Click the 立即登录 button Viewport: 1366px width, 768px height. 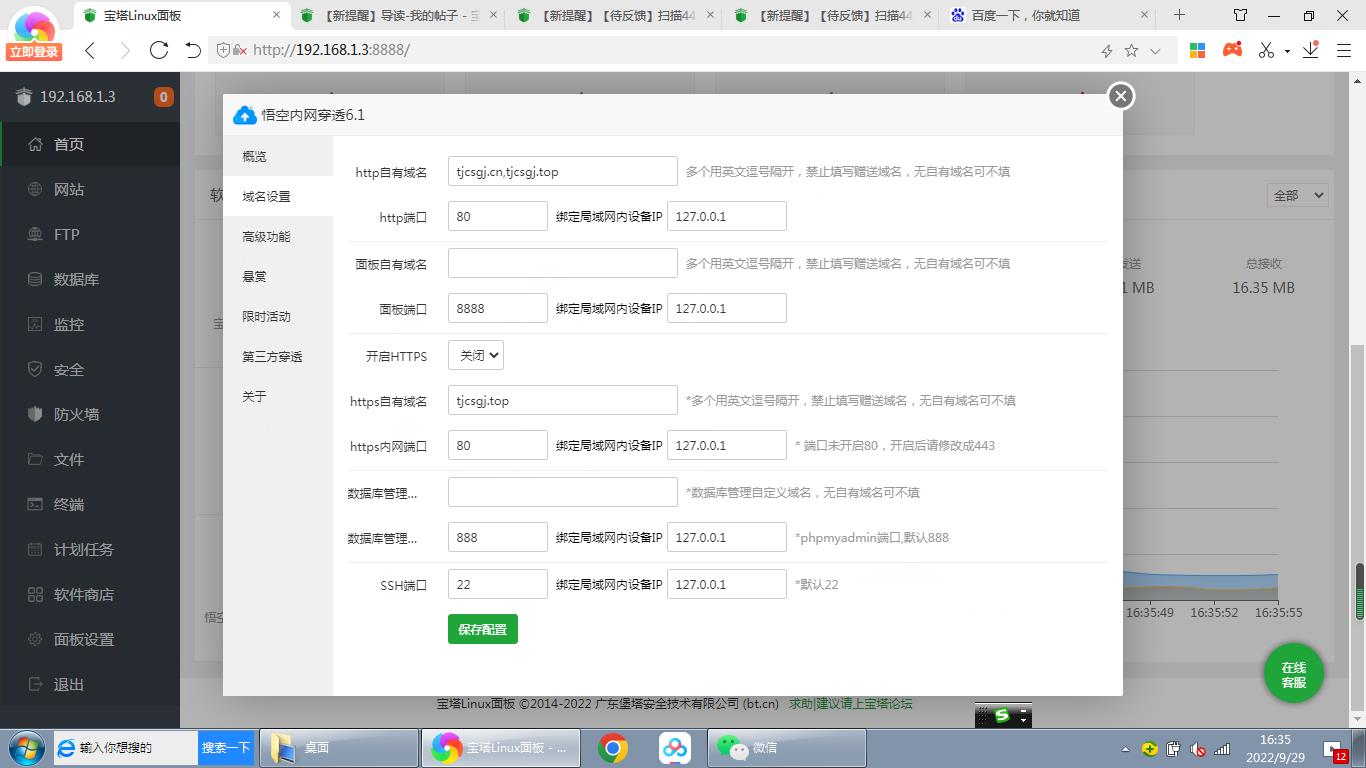pos(35,52)
